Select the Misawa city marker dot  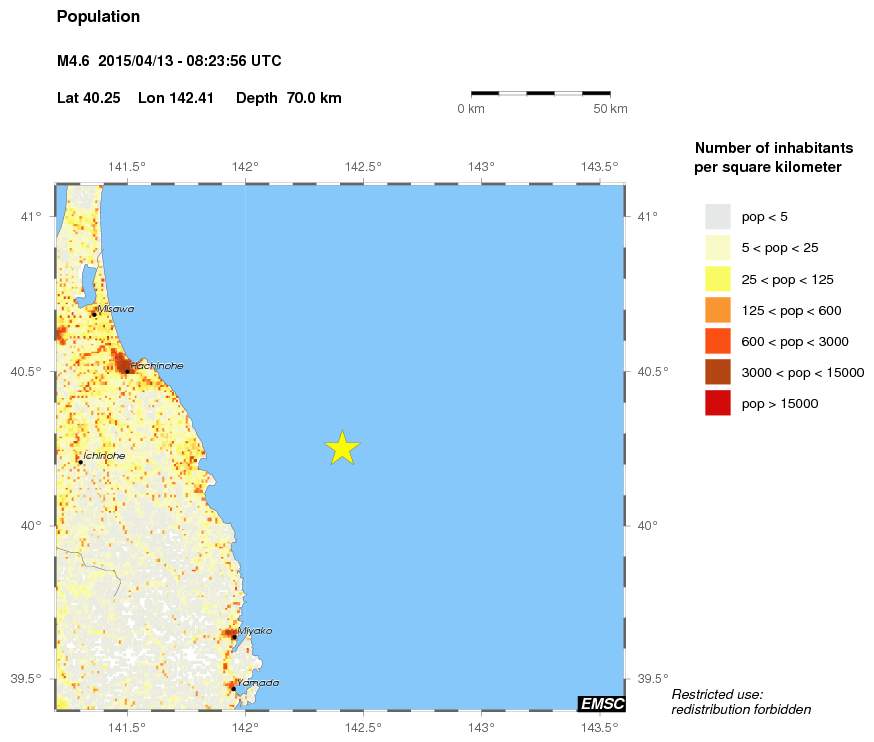pos(94,314)
